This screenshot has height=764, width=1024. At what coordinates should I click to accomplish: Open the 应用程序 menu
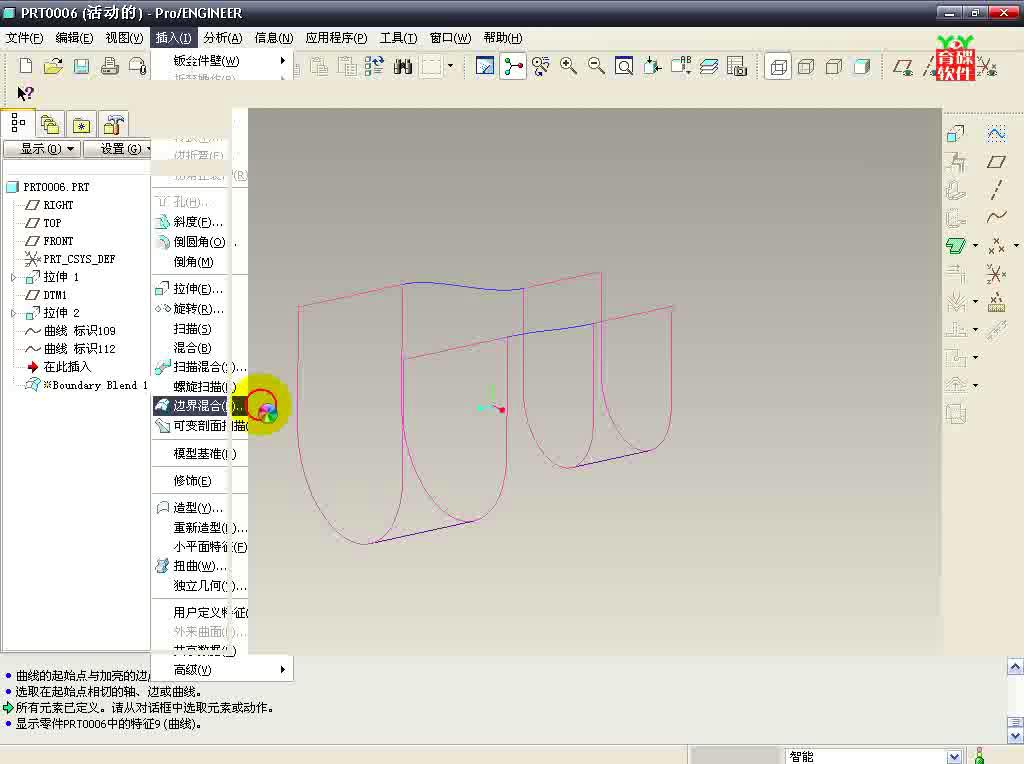tap(336, 38)
